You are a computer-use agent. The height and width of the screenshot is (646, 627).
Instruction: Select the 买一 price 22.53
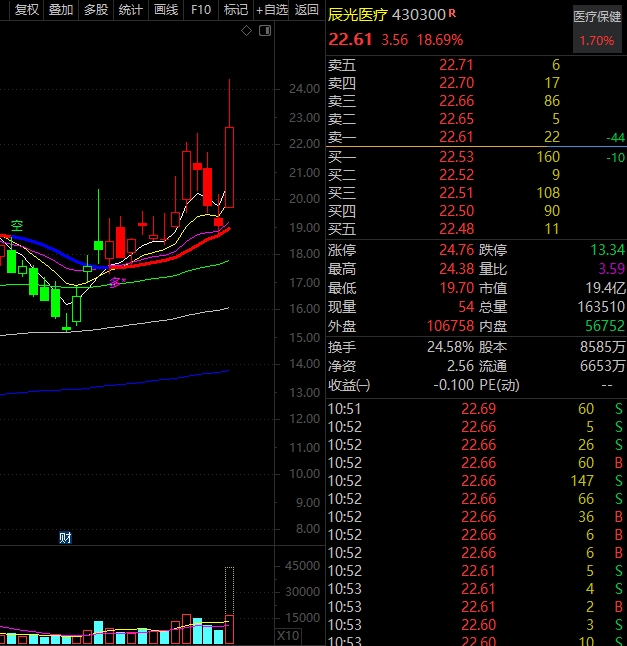pos(456,157)
